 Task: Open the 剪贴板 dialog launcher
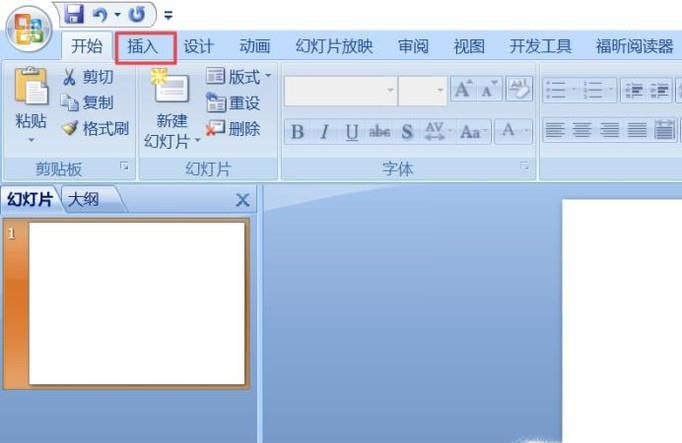tap(124, 166)
